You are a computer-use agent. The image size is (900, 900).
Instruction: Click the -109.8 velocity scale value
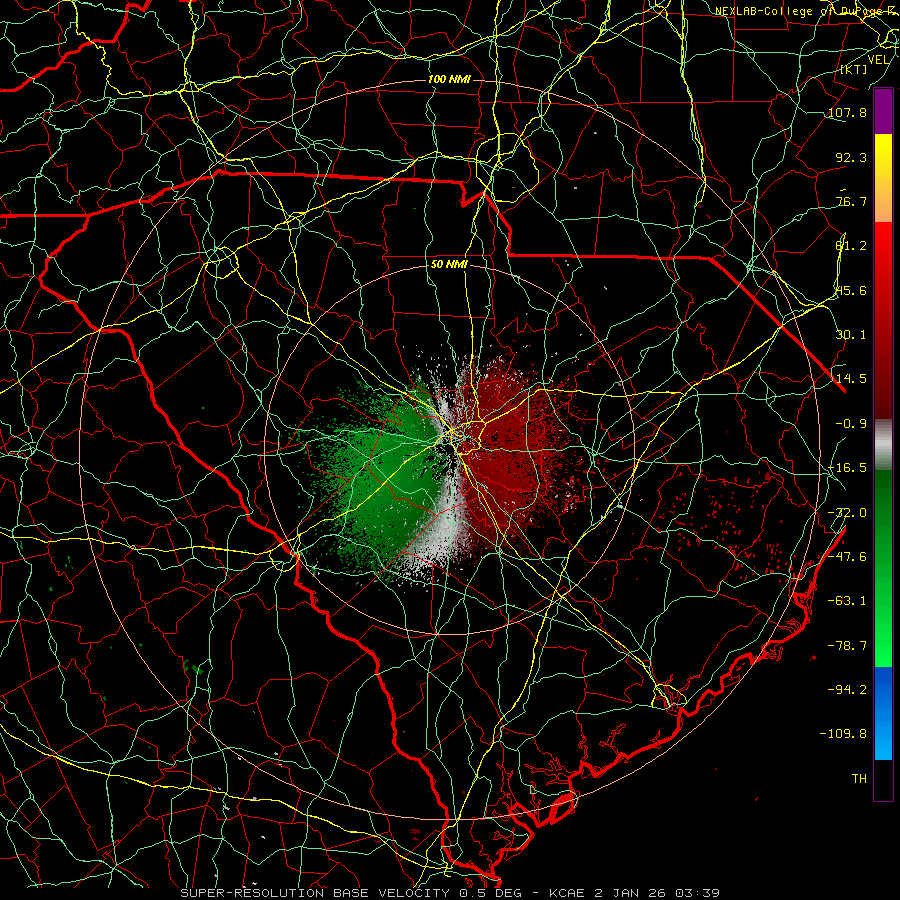843,734
